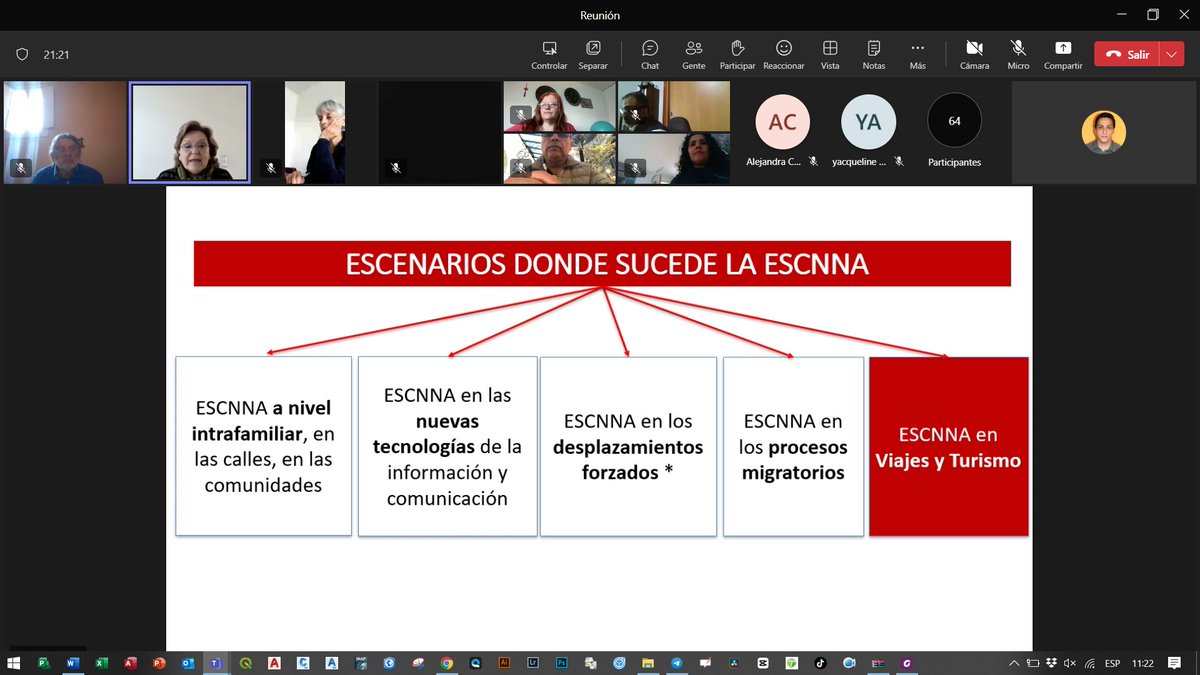This screenshot has width=1200, height=675.
Task: Open TikTok from the taskbar
Action: [820, 663]
